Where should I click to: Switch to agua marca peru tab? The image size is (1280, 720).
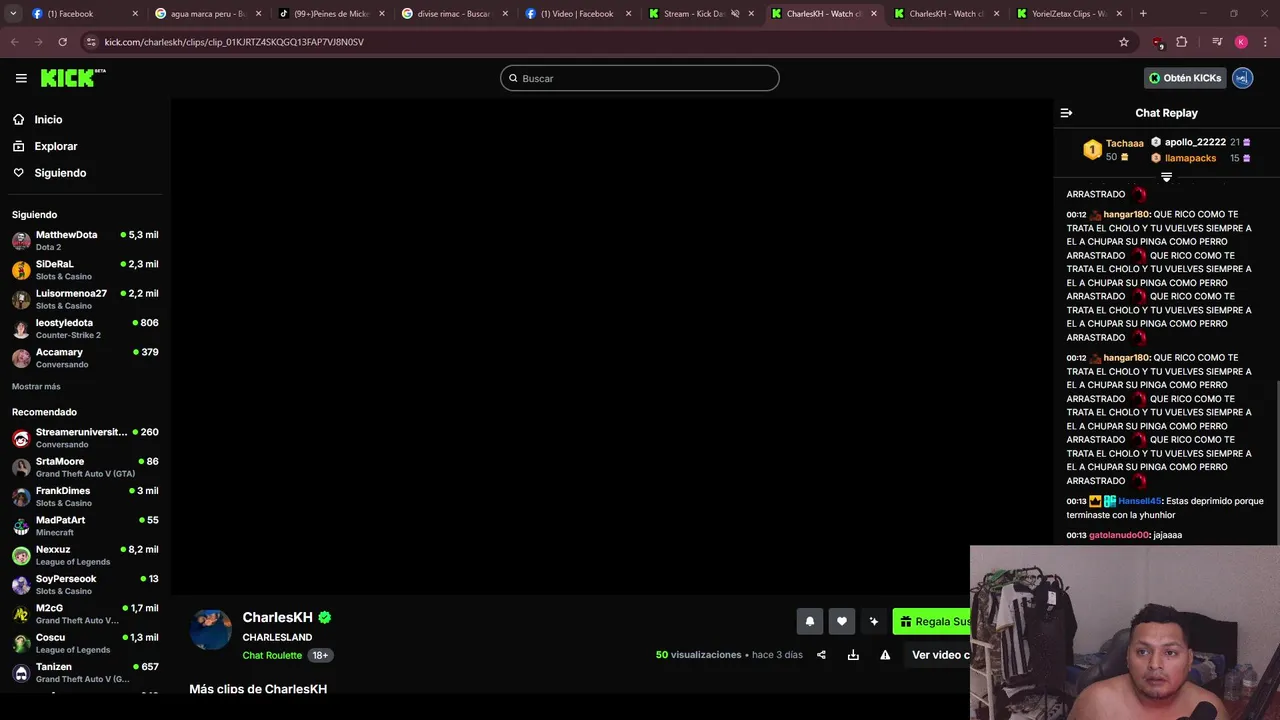[x=207, y=14]
